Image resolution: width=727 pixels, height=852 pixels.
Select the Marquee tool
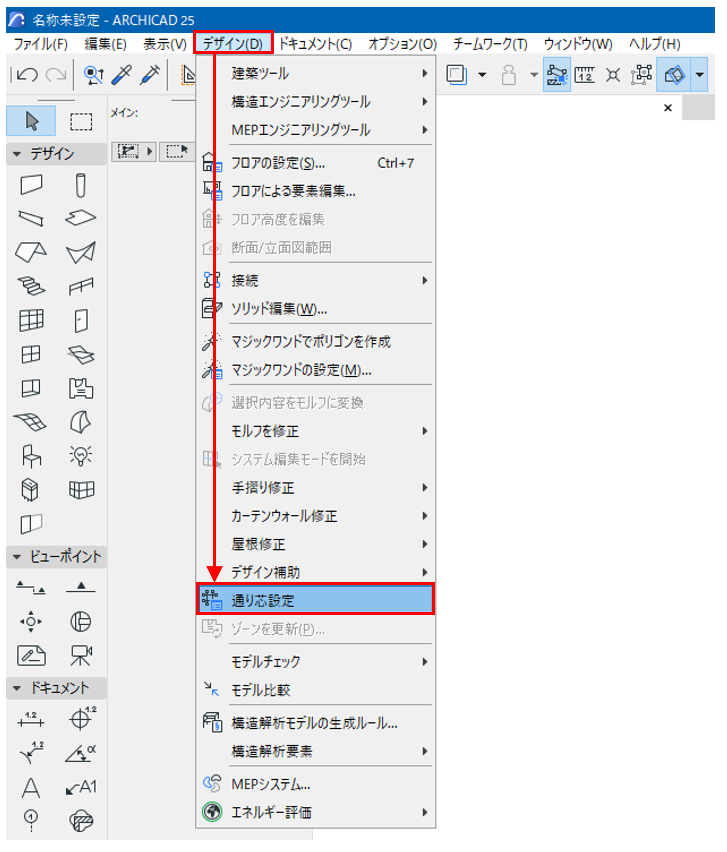tap(81, 121)
